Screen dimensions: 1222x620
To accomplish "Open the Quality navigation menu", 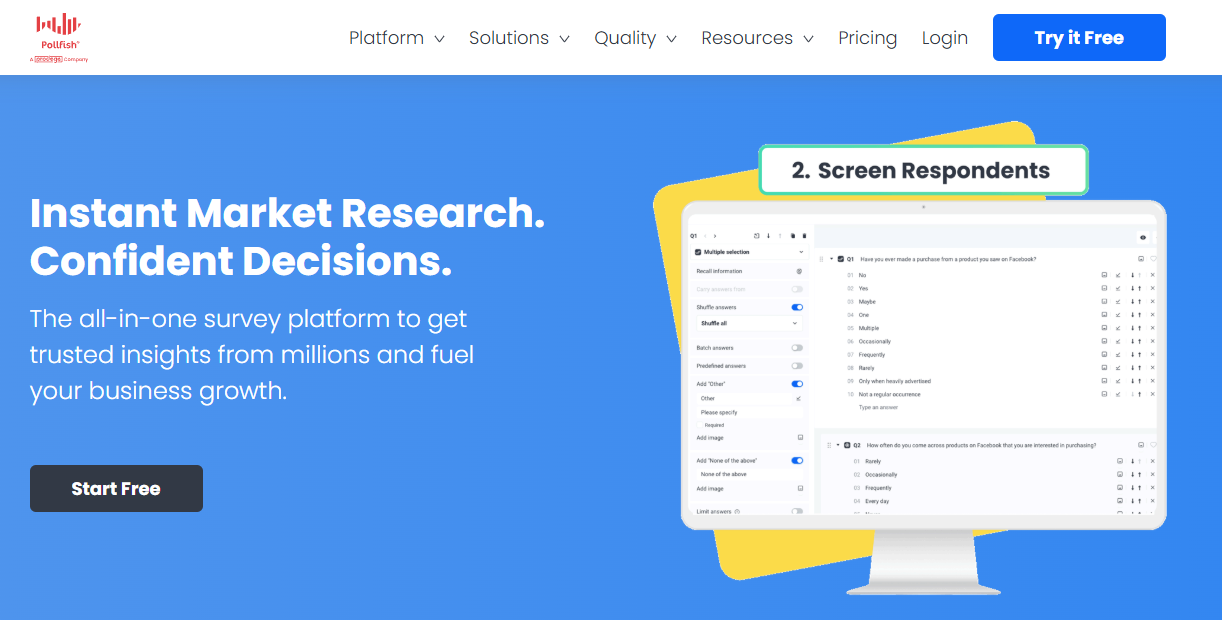I will [x=626, y=38].
